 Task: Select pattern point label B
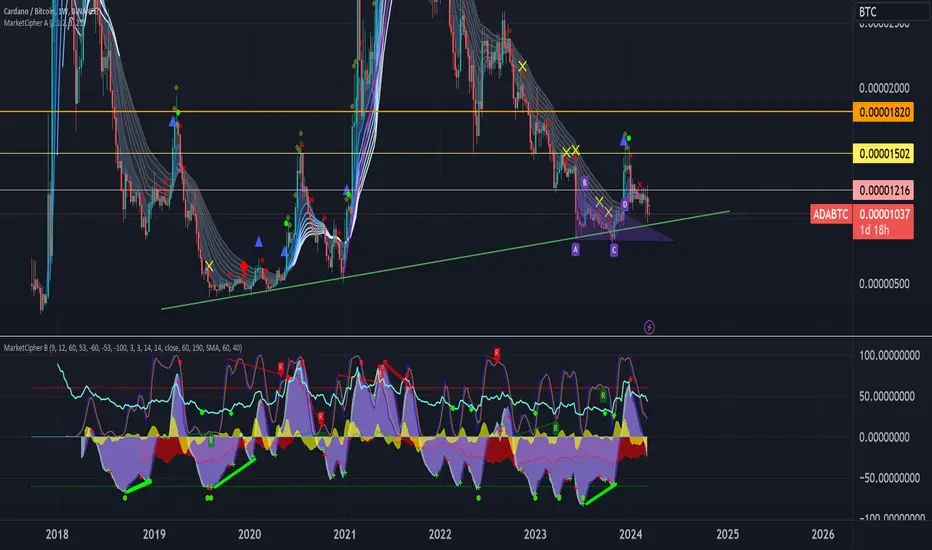tap(584, 183)
